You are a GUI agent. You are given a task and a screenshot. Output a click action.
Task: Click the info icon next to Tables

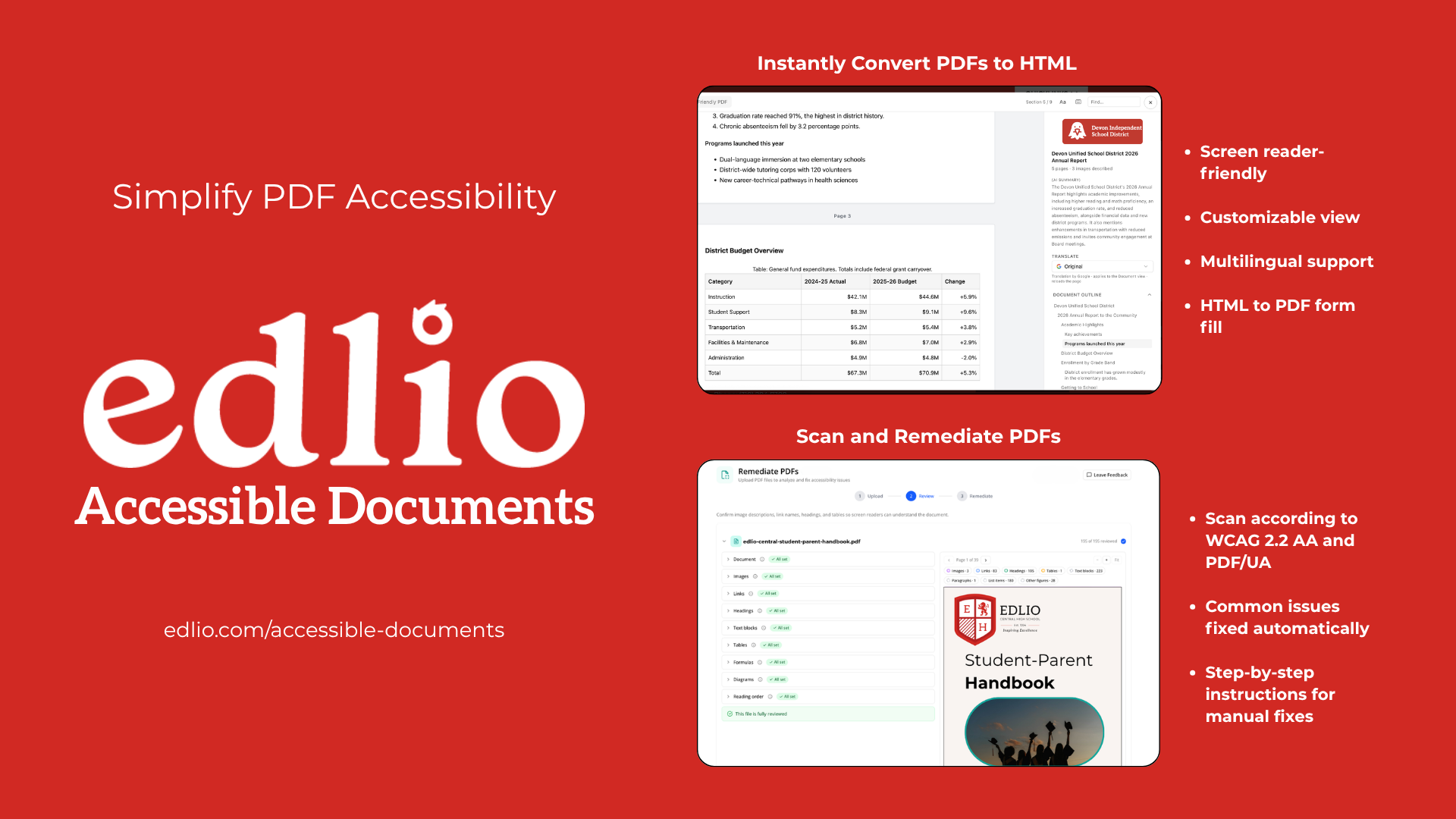click(753, 645)
